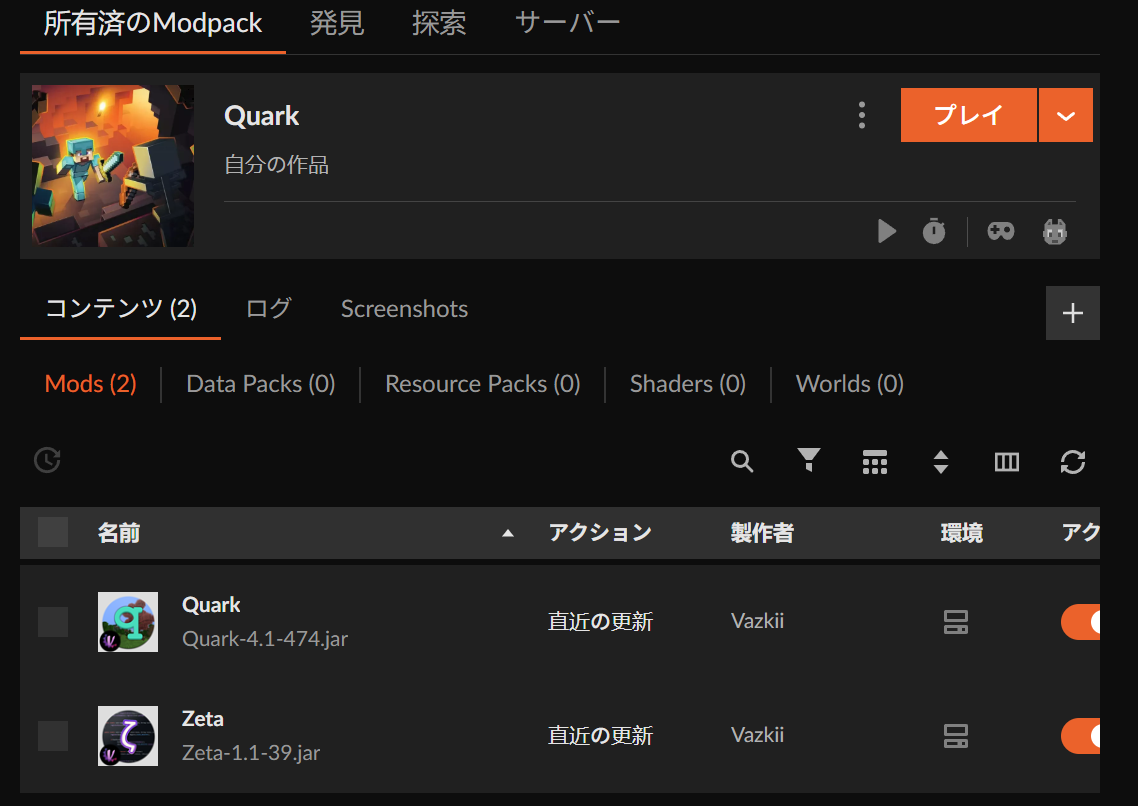Switch to grid view layout
1138x806 pixels.
(874, 462)
